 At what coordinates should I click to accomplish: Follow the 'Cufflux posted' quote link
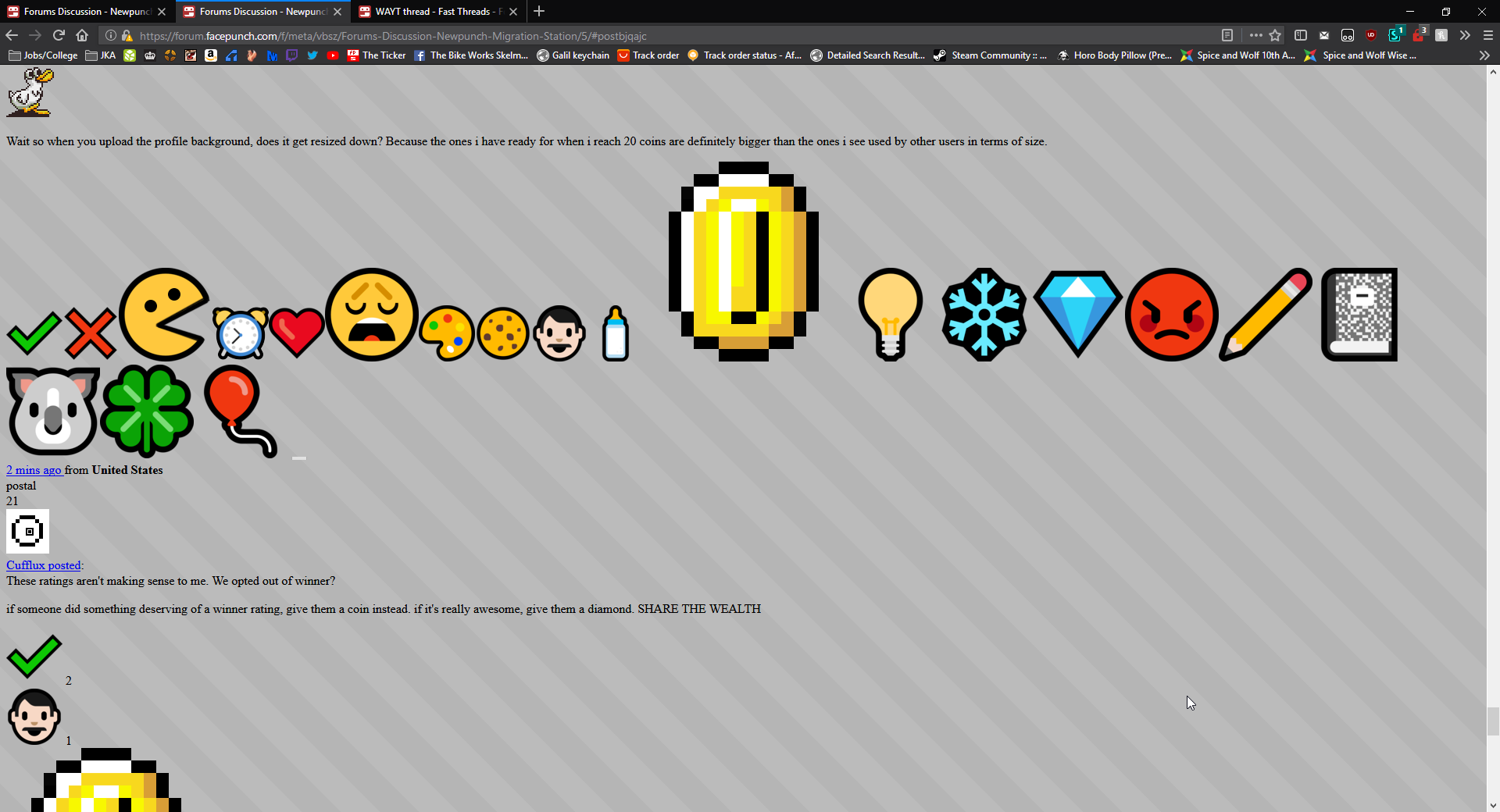coord(44,565)
